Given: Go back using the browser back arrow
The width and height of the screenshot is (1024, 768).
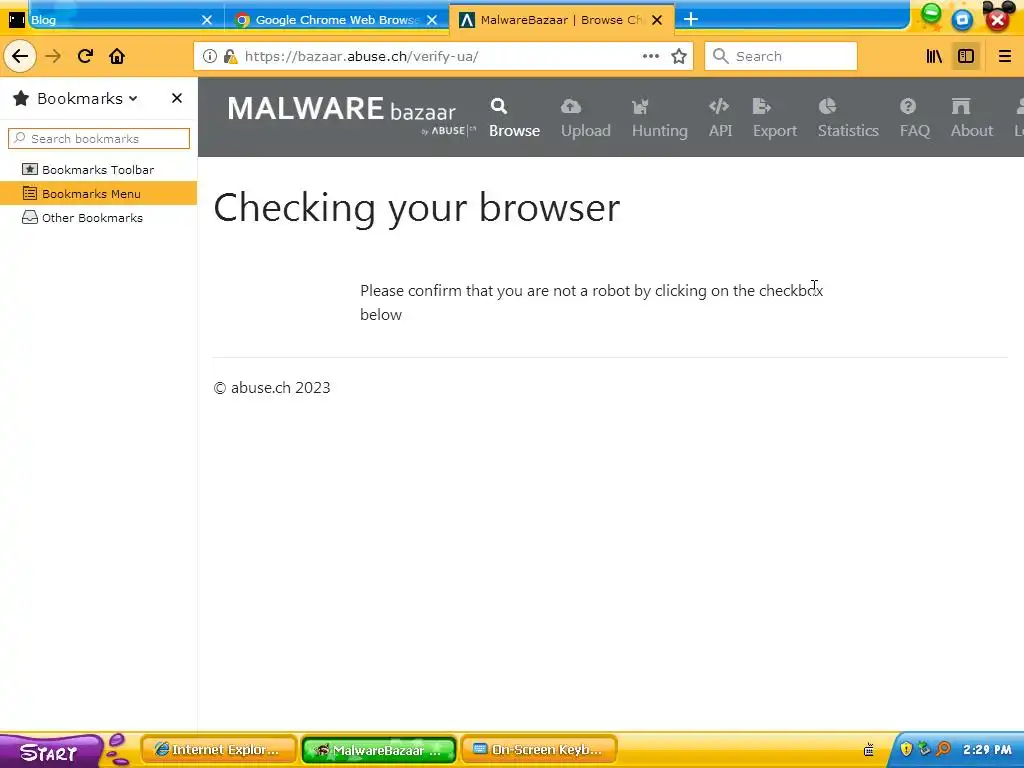Looking at the screenshot, I should coord(20,56).
